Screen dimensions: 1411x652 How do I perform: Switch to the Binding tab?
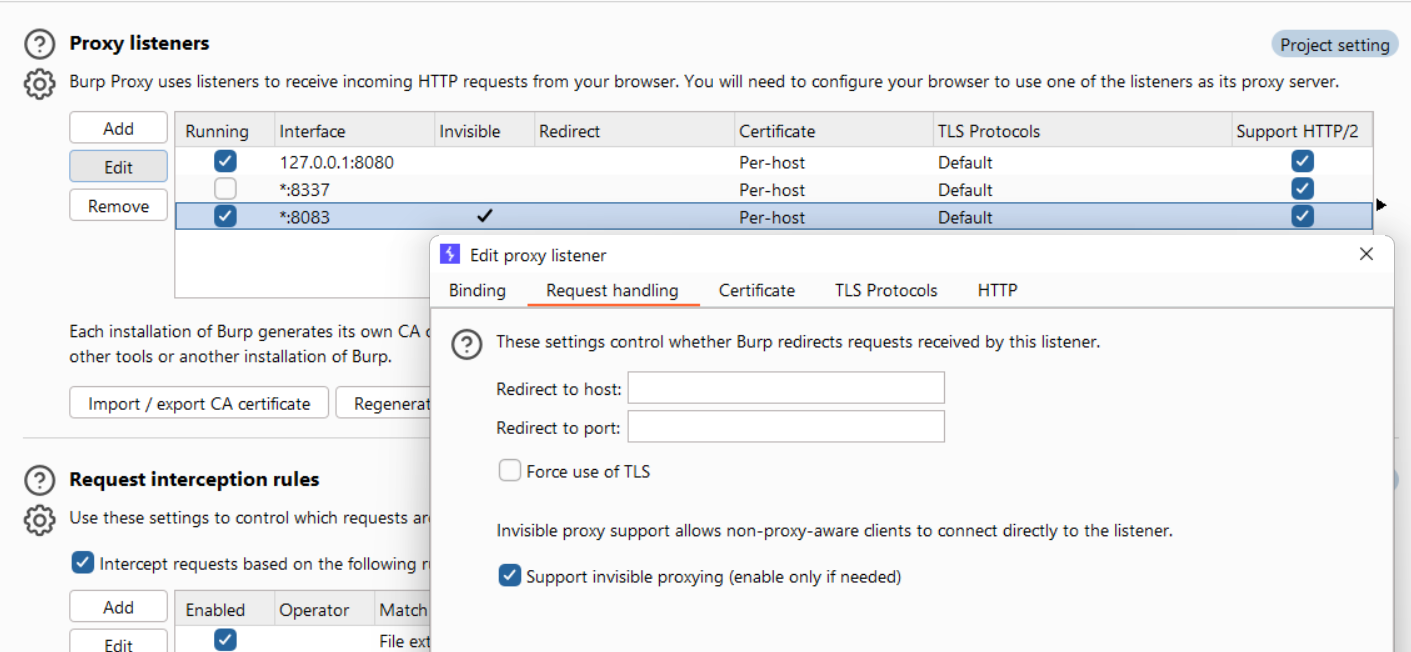477,290
